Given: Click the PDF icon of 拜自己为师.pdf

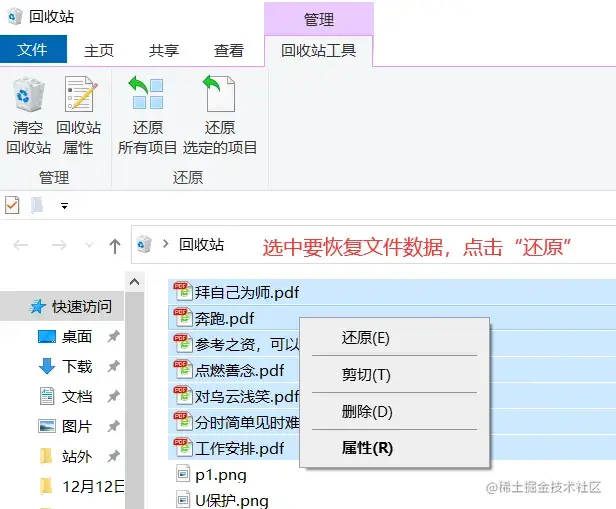Looking at the screenshot, I should (x=183, y=292).
